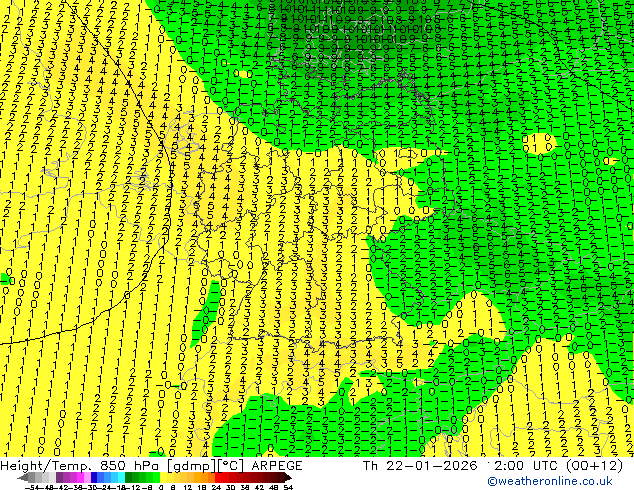Click the 'Th 22-01-2026' date label
634x490 pixels.
click(420, 466)
